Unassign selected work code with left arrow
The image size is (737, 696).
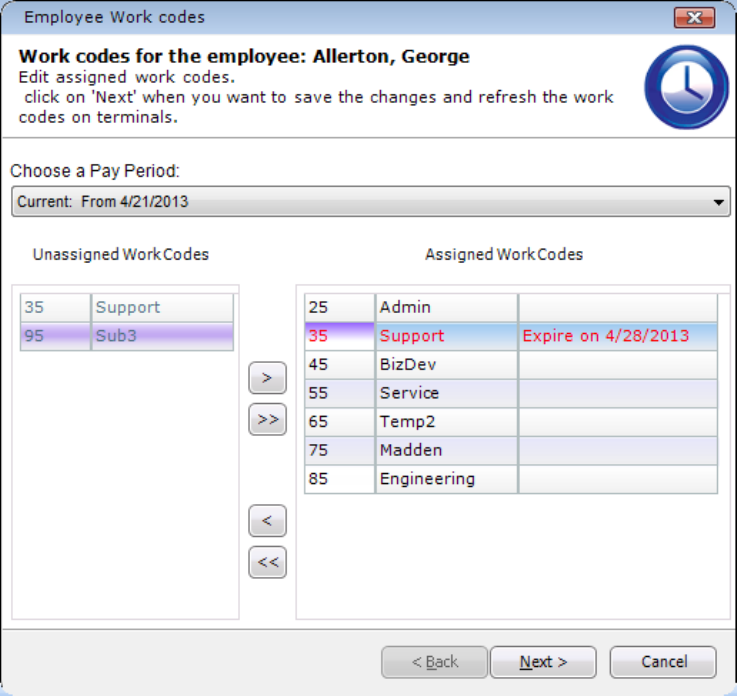pos(267,521)
